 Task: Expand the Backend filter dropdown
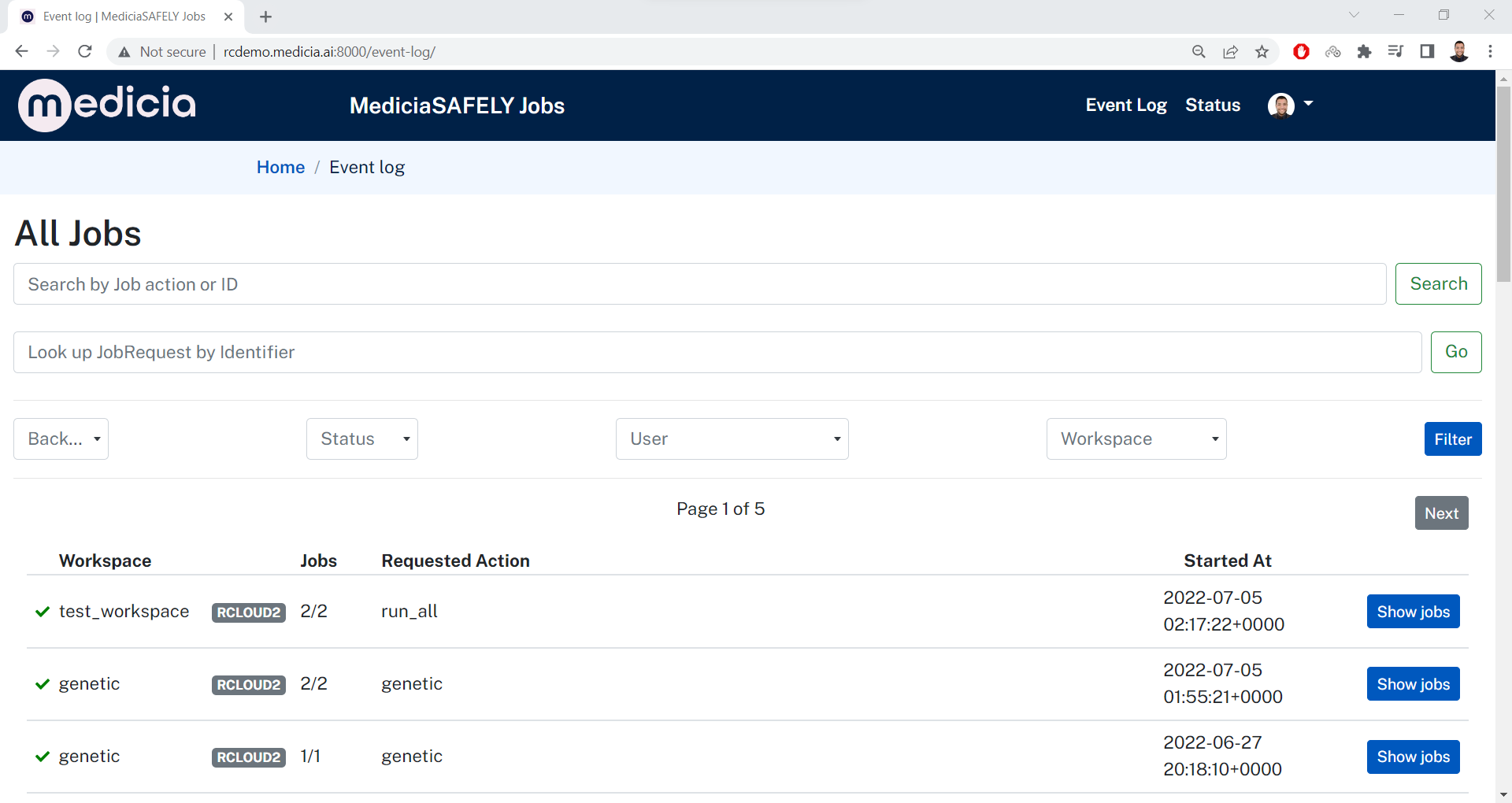pyautogui.click(x=61, y=439)
